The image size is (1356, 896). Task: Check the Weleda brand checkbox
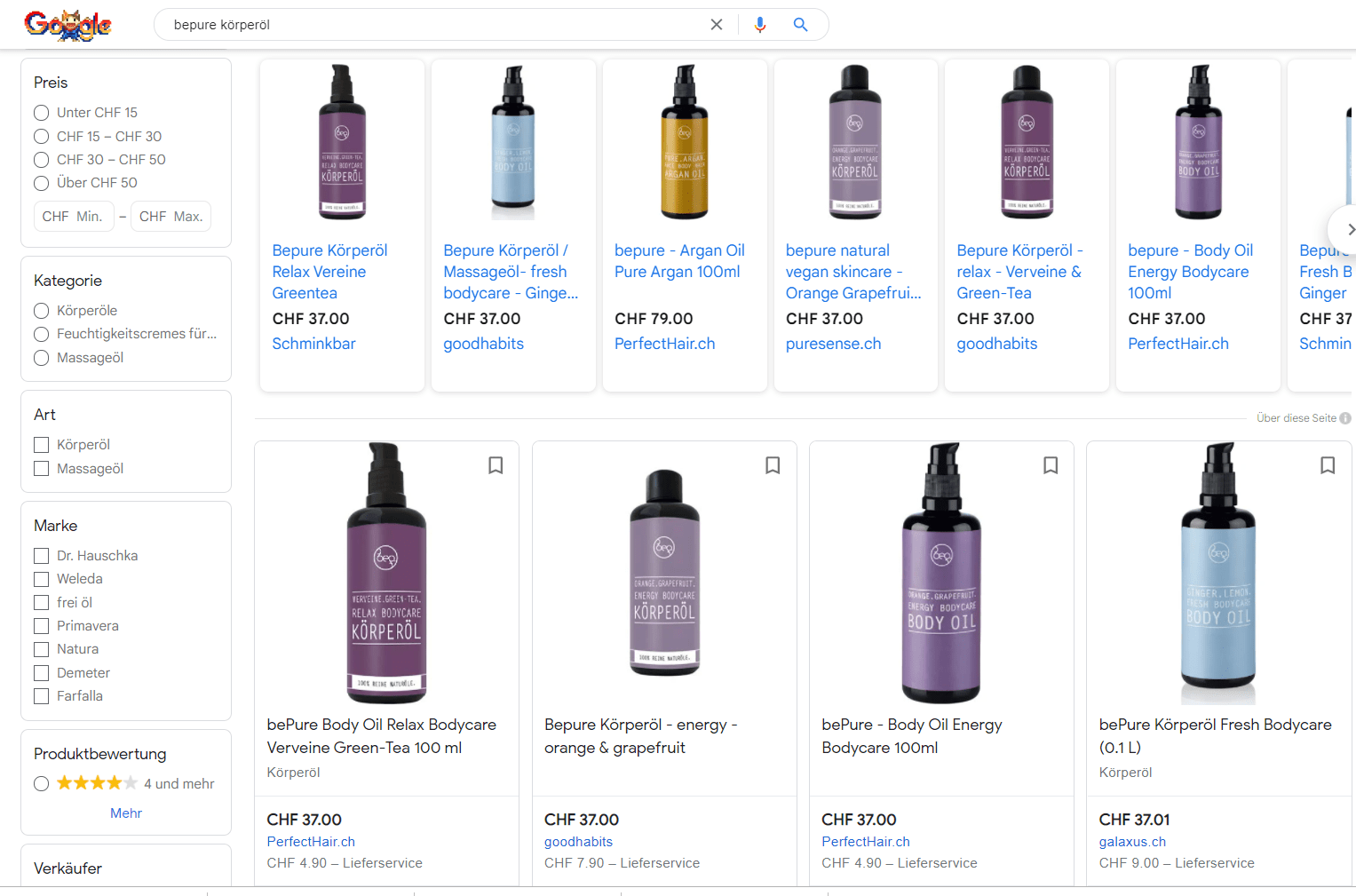click(x=41, y=579)
